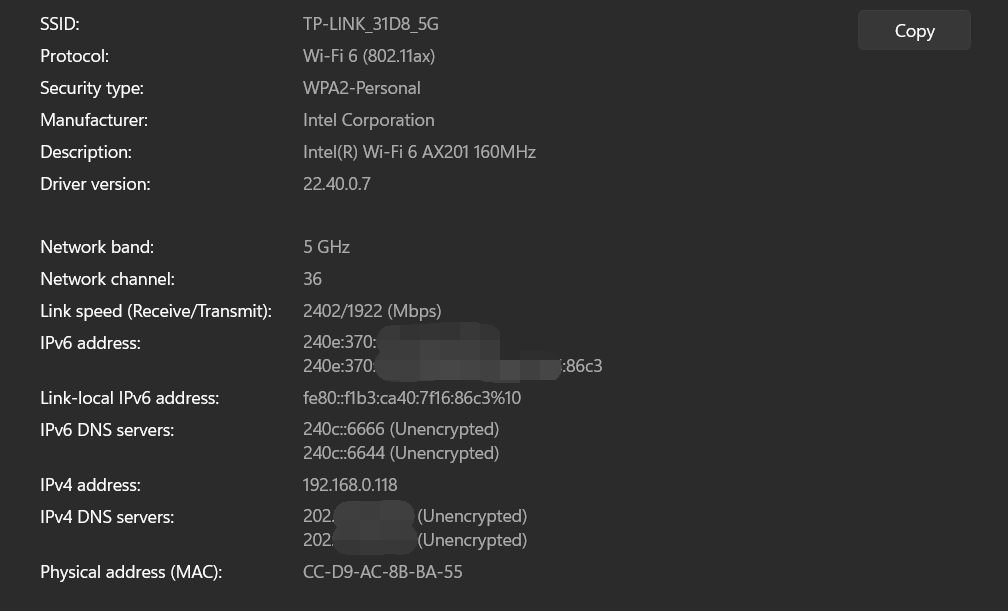Click the Copy button
This screenshot has height=611, width=1008.
(914, 31)
